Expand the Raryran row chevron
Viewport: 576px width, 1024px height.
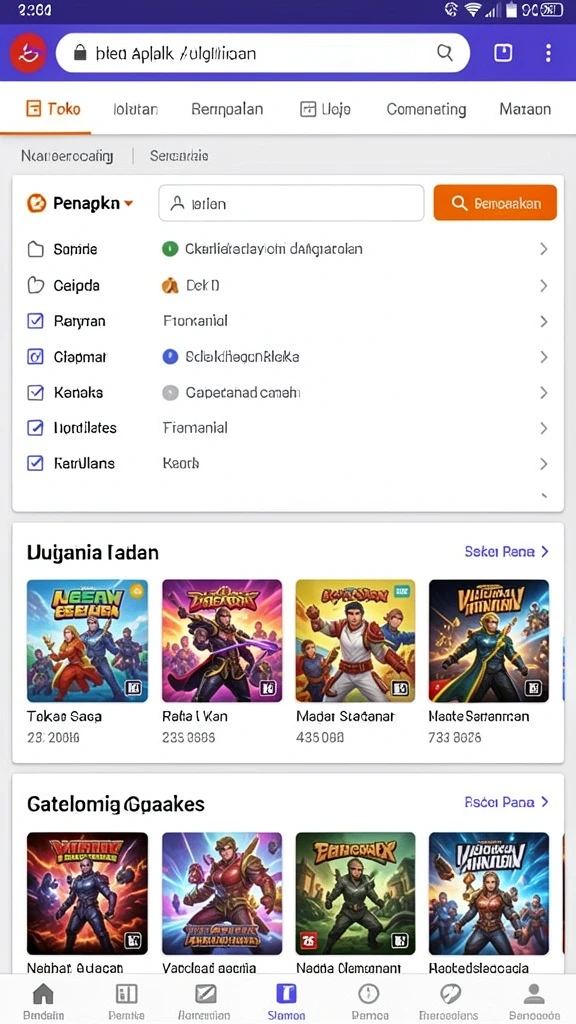tap(543, 321)
